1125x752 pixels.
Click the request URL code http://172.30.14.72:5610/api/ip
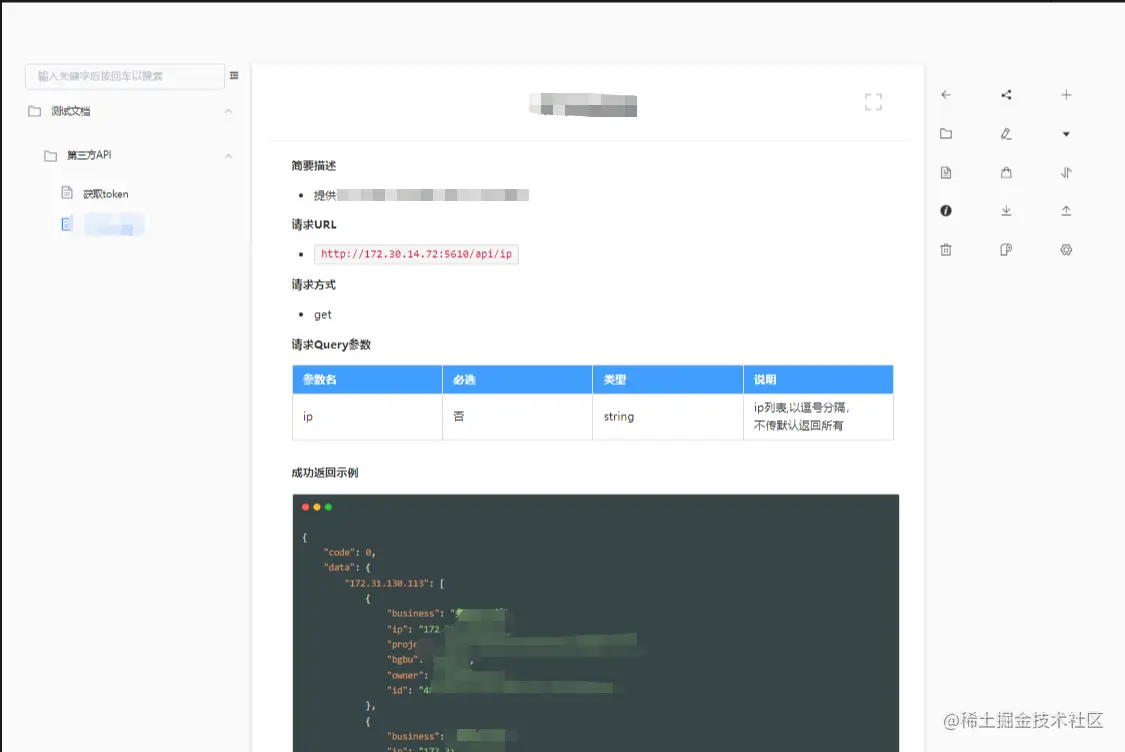416,254
